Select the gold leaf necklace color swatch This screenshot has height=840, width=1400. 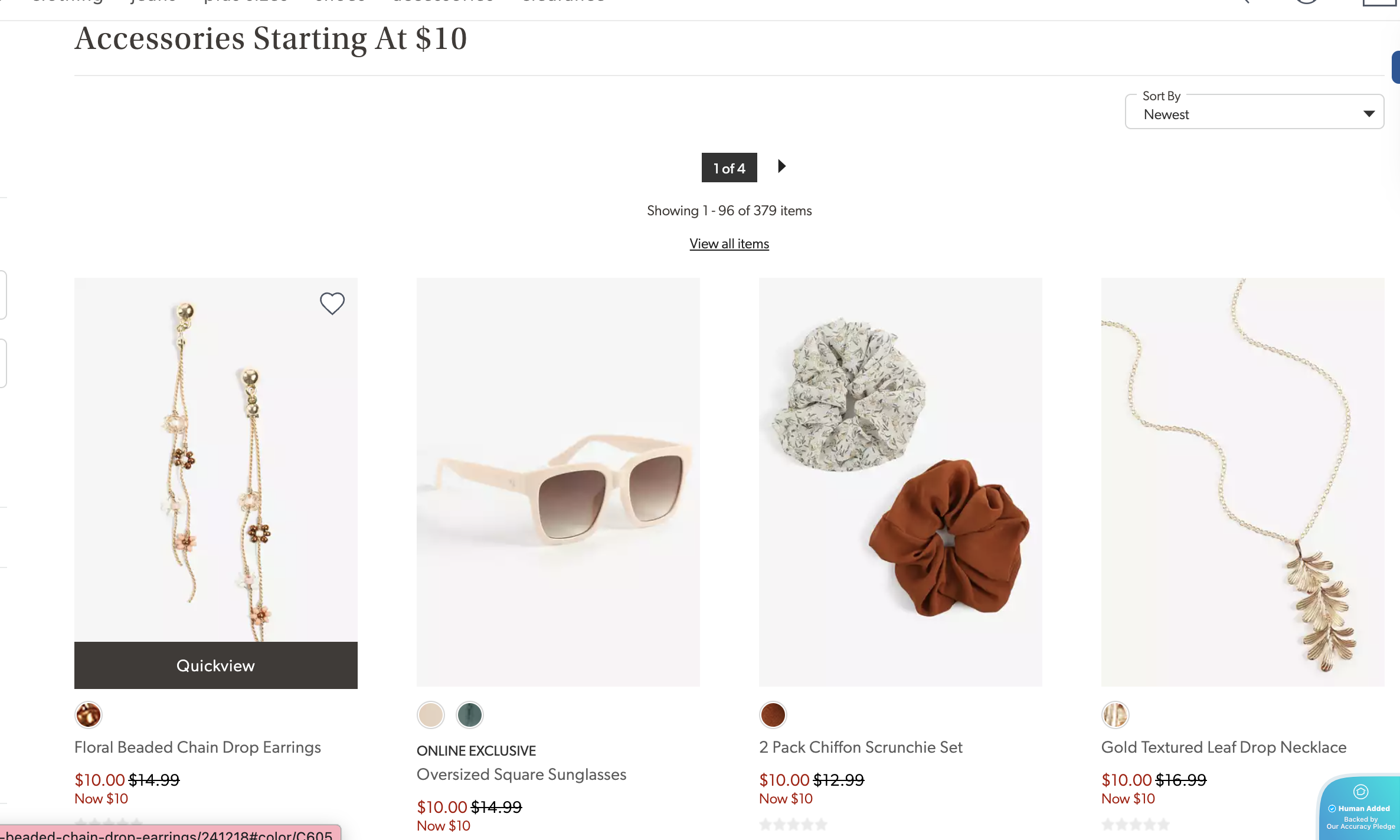click(1116, 715)
